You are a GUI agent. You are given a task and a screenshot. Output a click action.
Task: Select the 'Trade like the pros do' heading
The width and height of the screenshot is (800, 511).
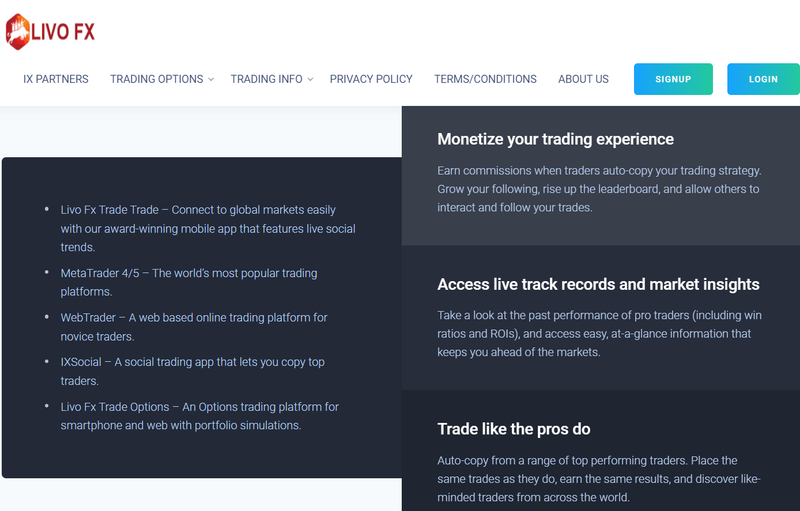[x=513, y=429]
